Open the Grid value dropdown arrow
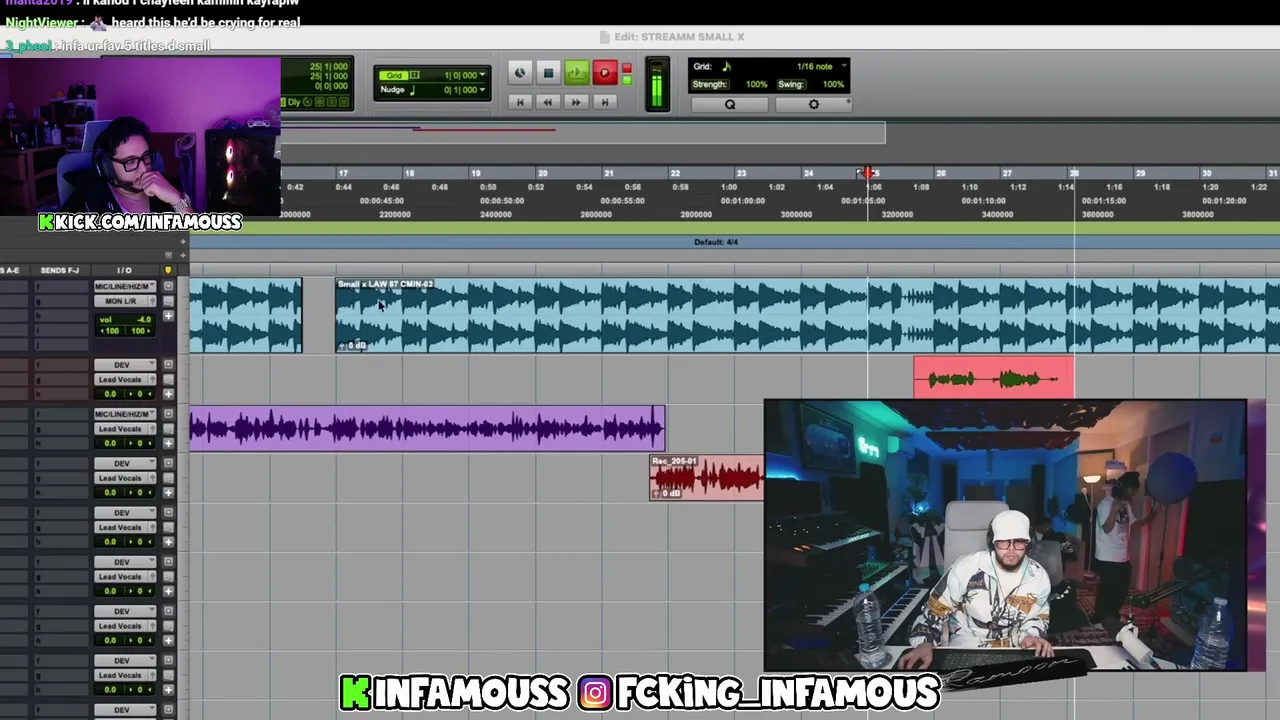 [x=482, y=76]
